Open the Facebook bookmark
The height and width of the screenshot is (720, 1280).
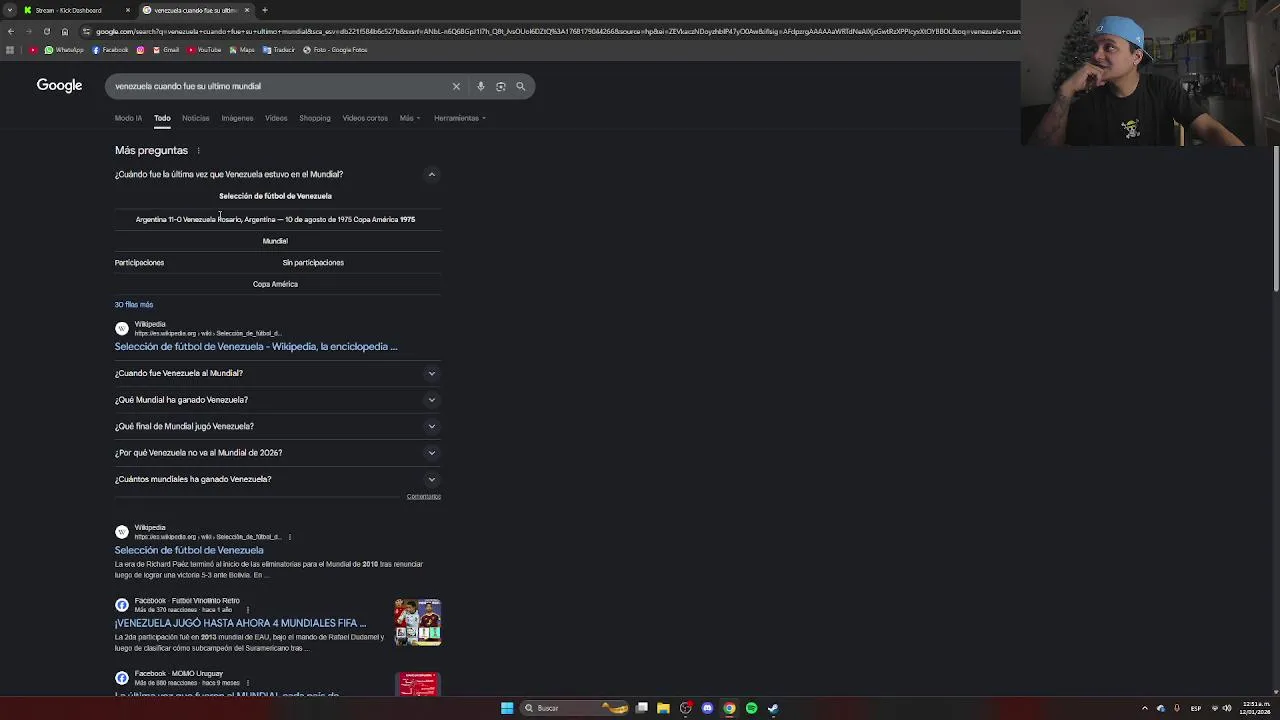click(110, 50)
